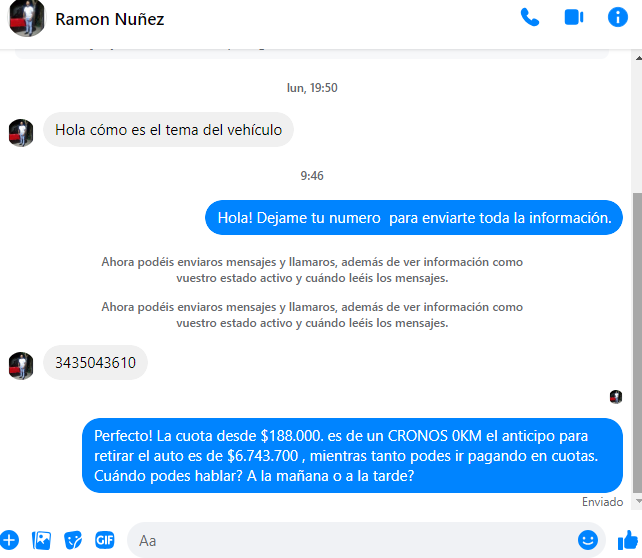Click sender avatar beside 'Hola cómo es' message

(x=21, y=133)
